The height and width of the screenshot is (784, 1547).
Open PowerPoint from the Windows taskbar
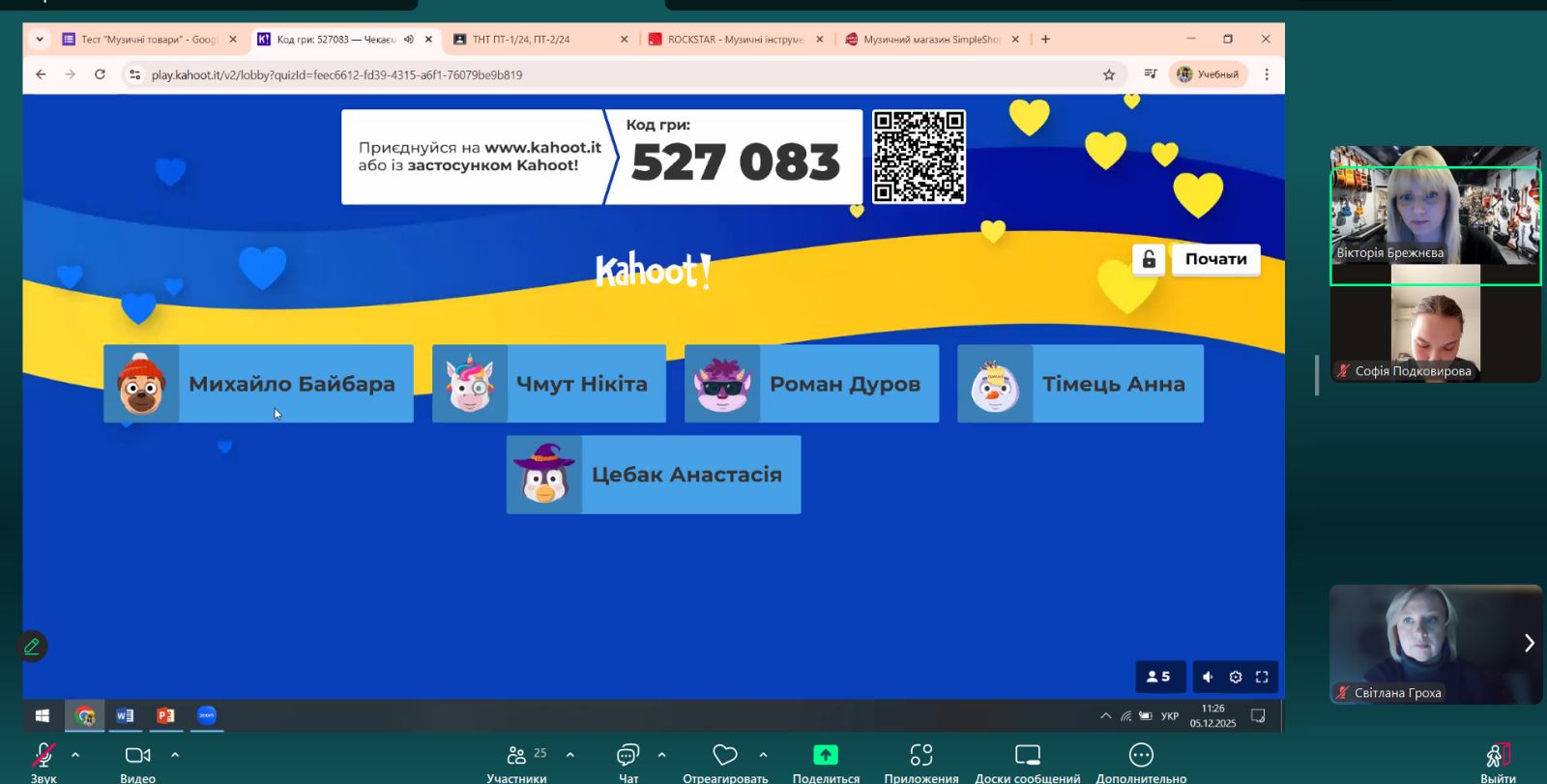[x=165, y=715]
